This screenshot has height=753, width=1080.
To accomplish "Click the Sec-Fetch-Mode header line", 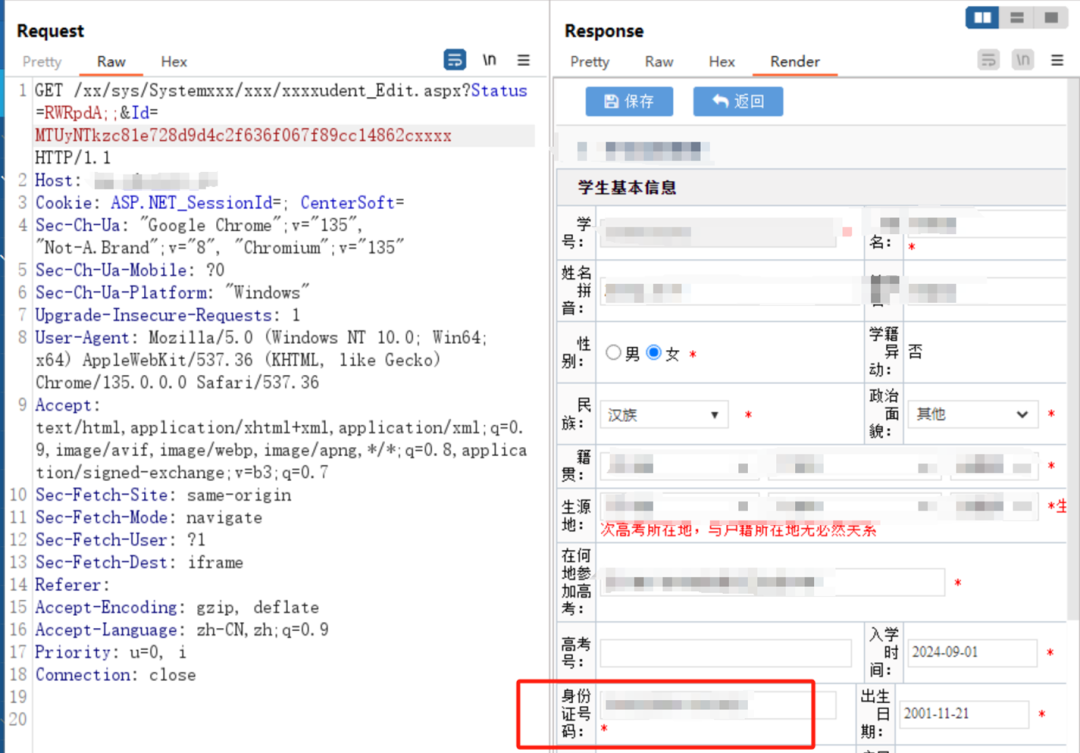I will coord(149,517).
